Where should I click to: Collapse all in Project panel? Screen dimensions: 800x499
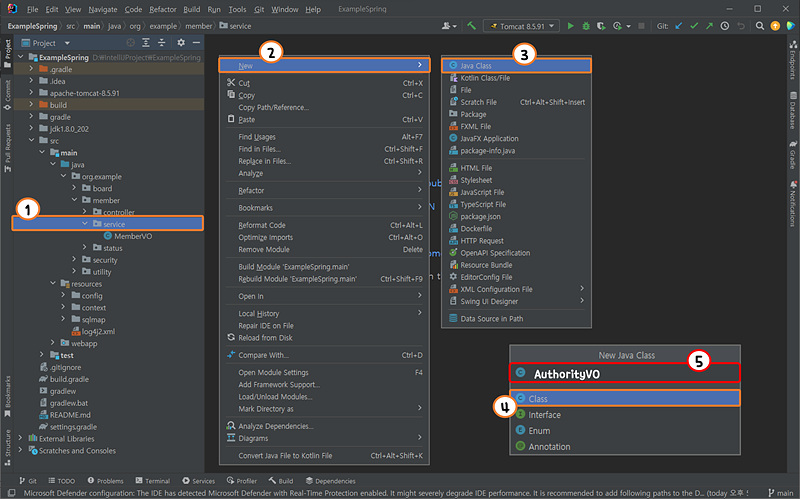pyautogui.click(x=161, y=43)
